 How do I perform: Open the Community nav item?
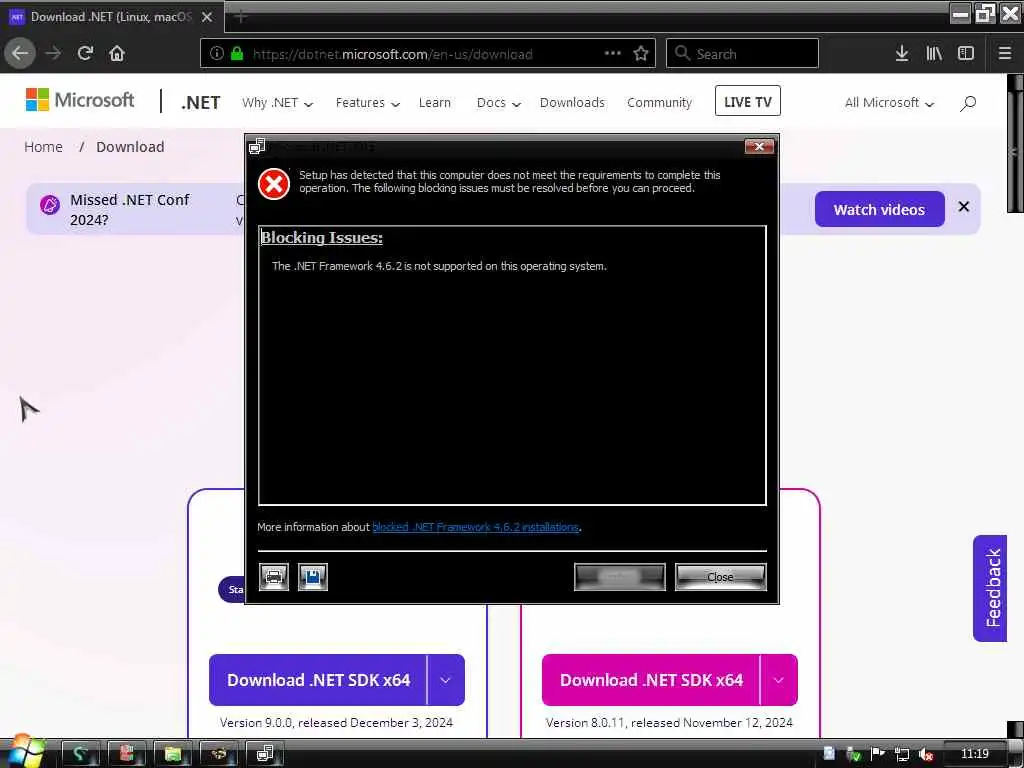pos(659,103)
